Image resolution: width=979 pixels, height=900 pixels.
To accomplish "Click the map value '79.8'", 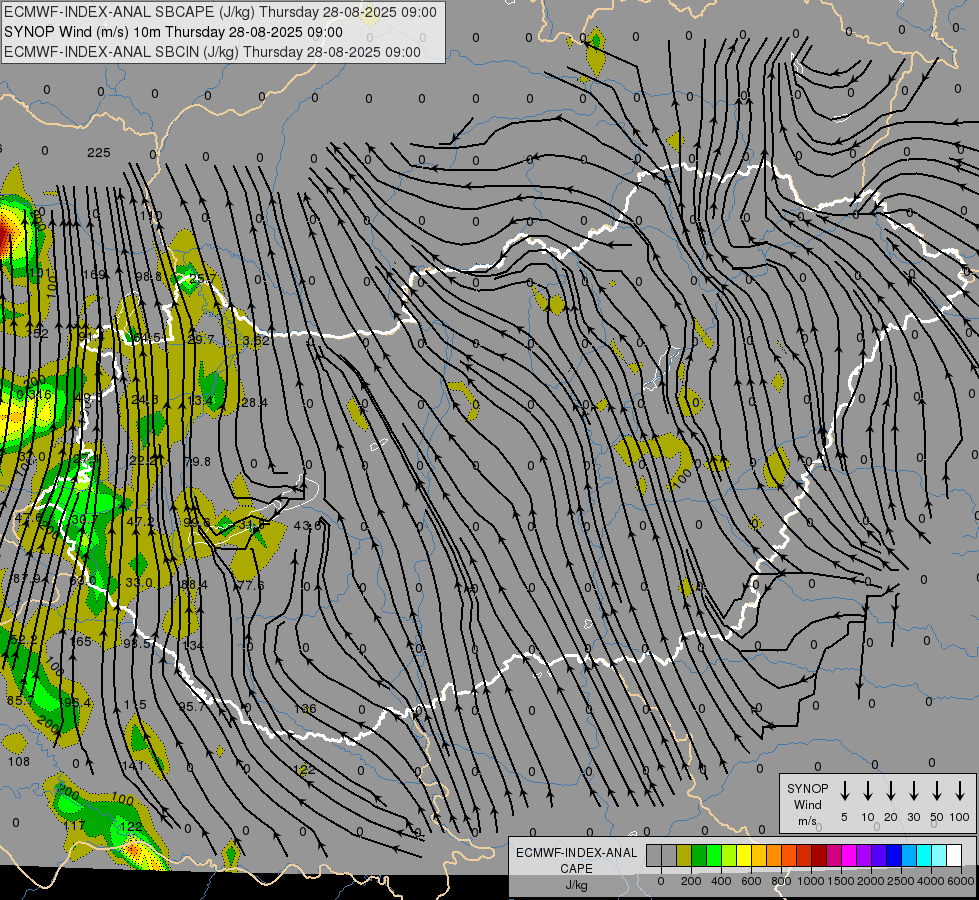I will [x=197, y=462].
